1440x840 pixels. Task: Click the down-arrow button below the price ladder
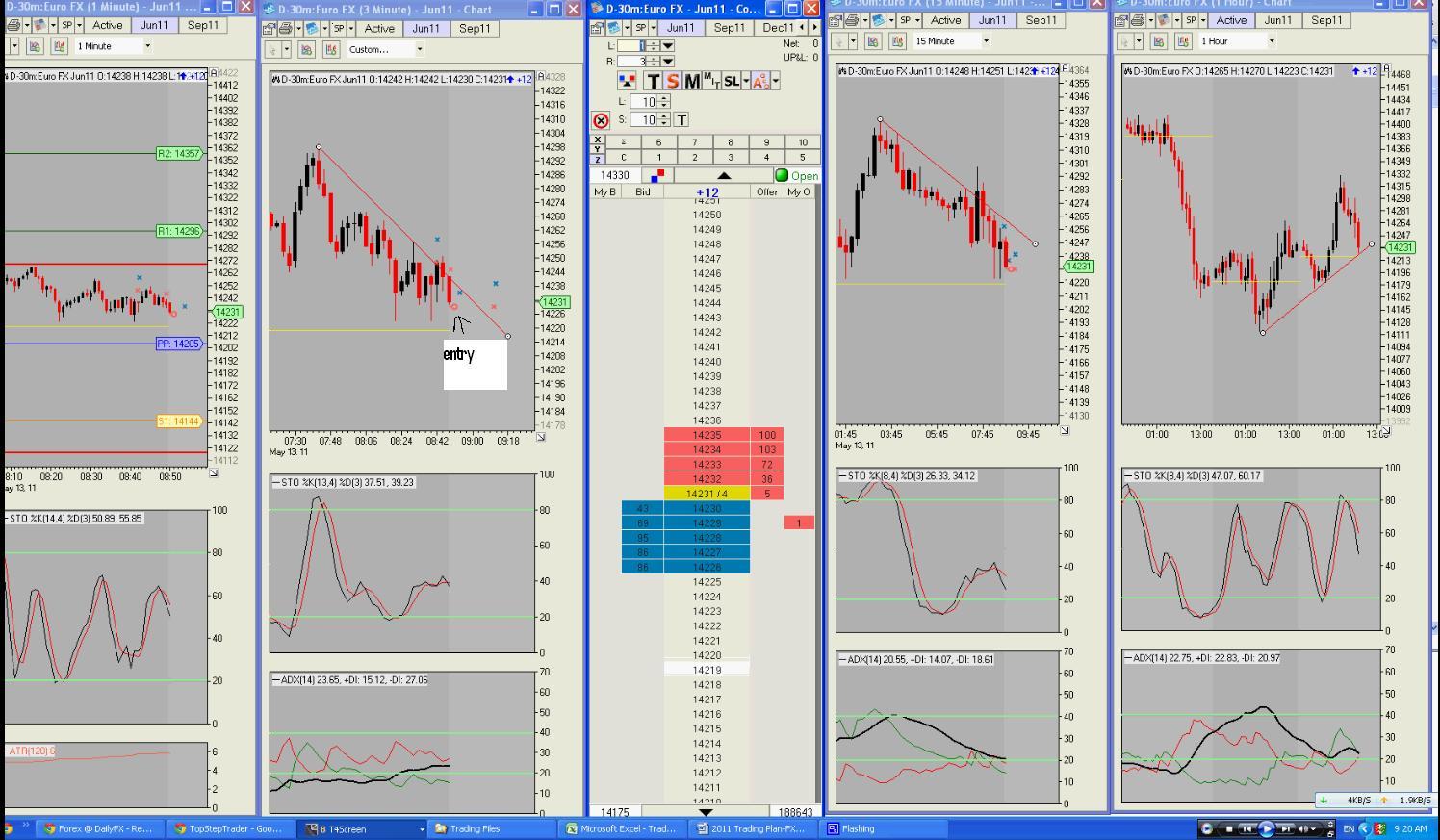[x=706, y=812]
